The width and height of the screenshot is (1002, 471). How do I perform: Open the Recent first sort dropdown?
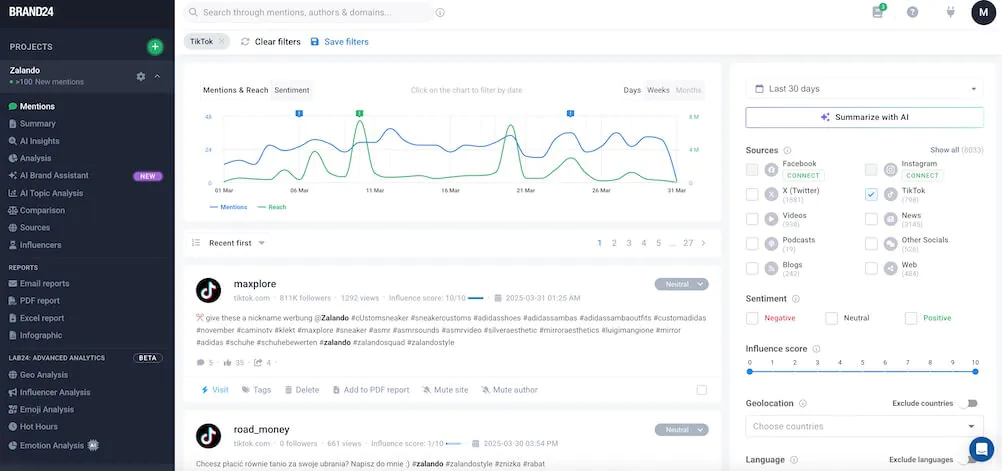point(229,243)
